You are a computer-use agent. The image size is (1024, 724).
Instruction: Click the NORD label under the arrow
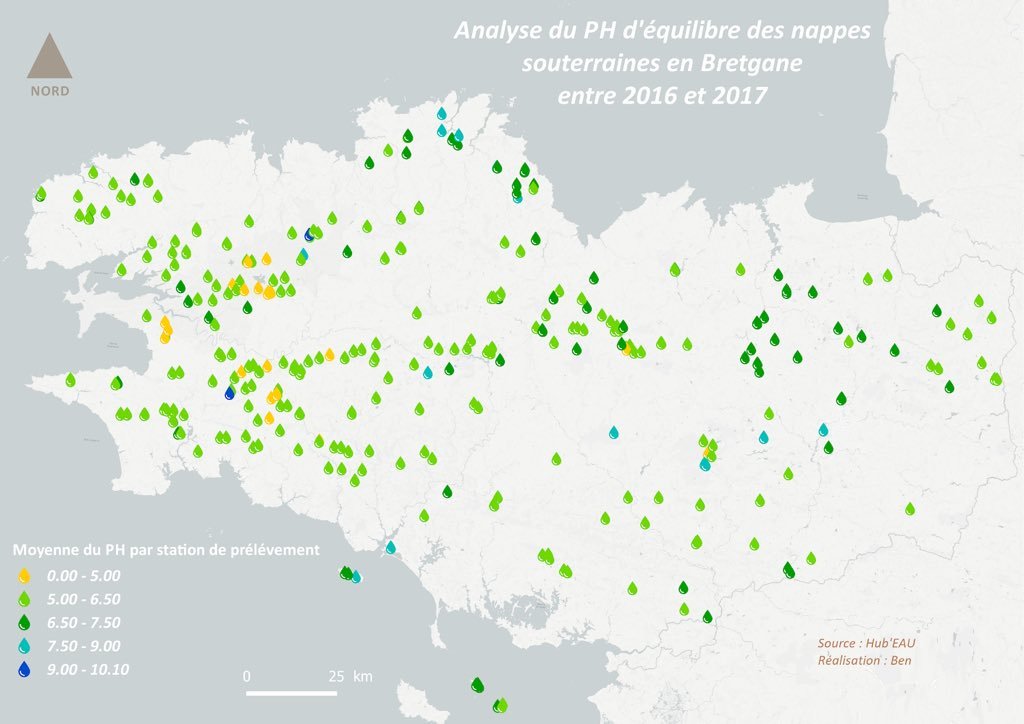[49, 90]
